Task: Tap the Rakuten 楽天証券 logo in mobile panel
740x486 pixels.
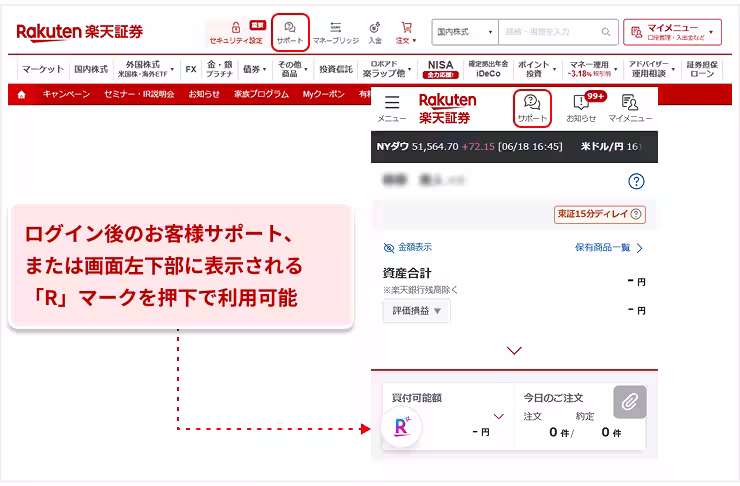Action: point(447,109)
